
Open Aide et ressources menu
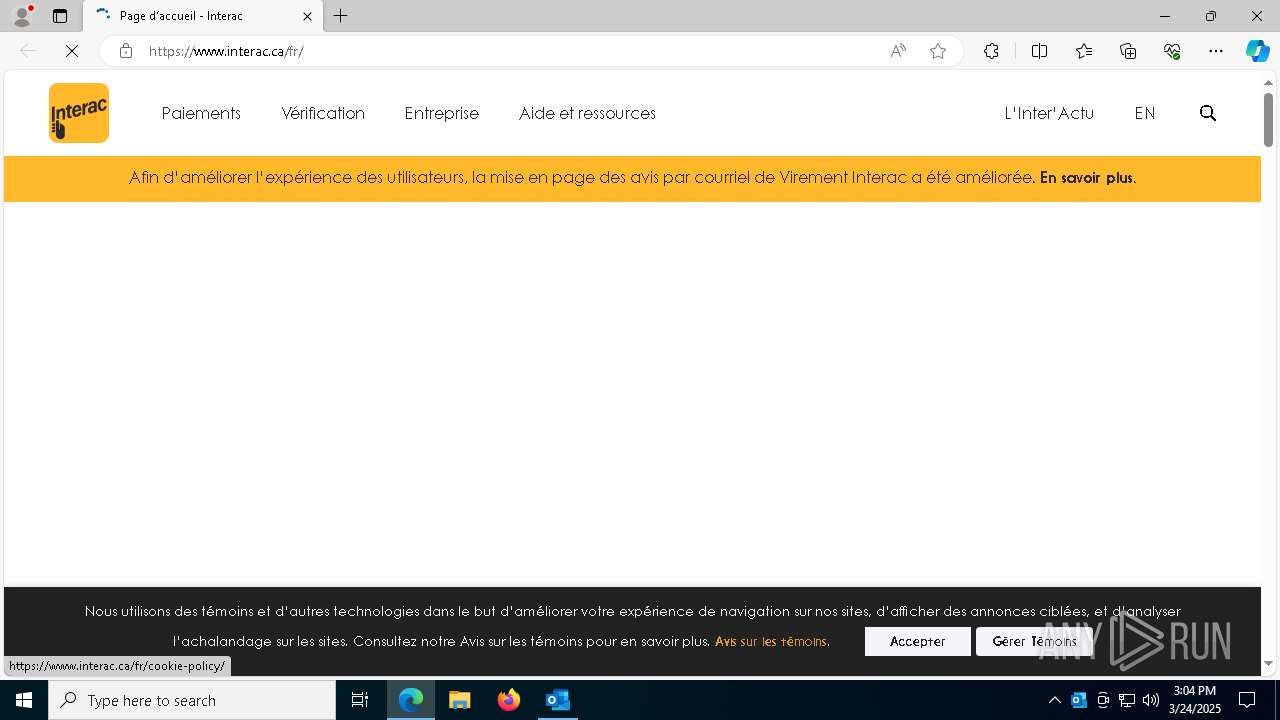(x=587, y=113)
